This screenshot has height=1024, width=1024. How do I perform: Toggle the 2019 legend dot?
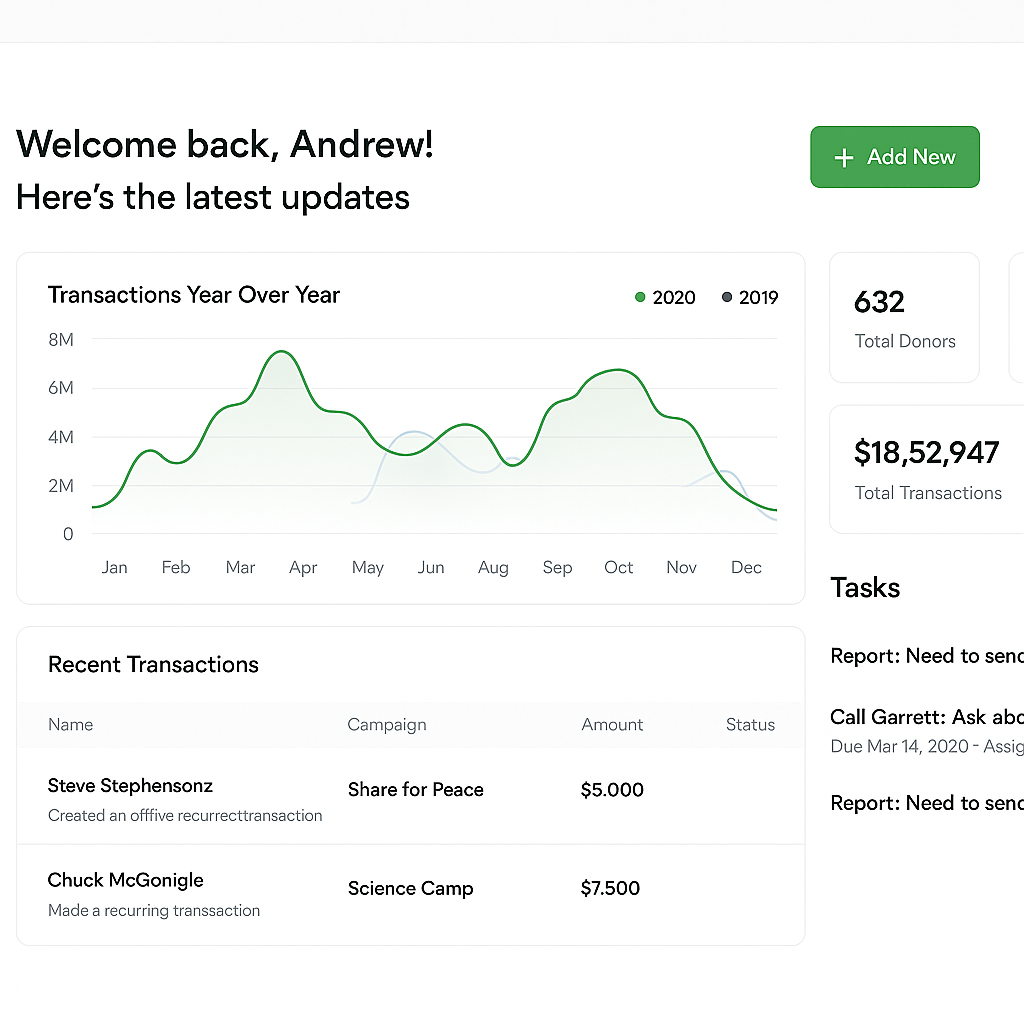[x=726, y=297]
